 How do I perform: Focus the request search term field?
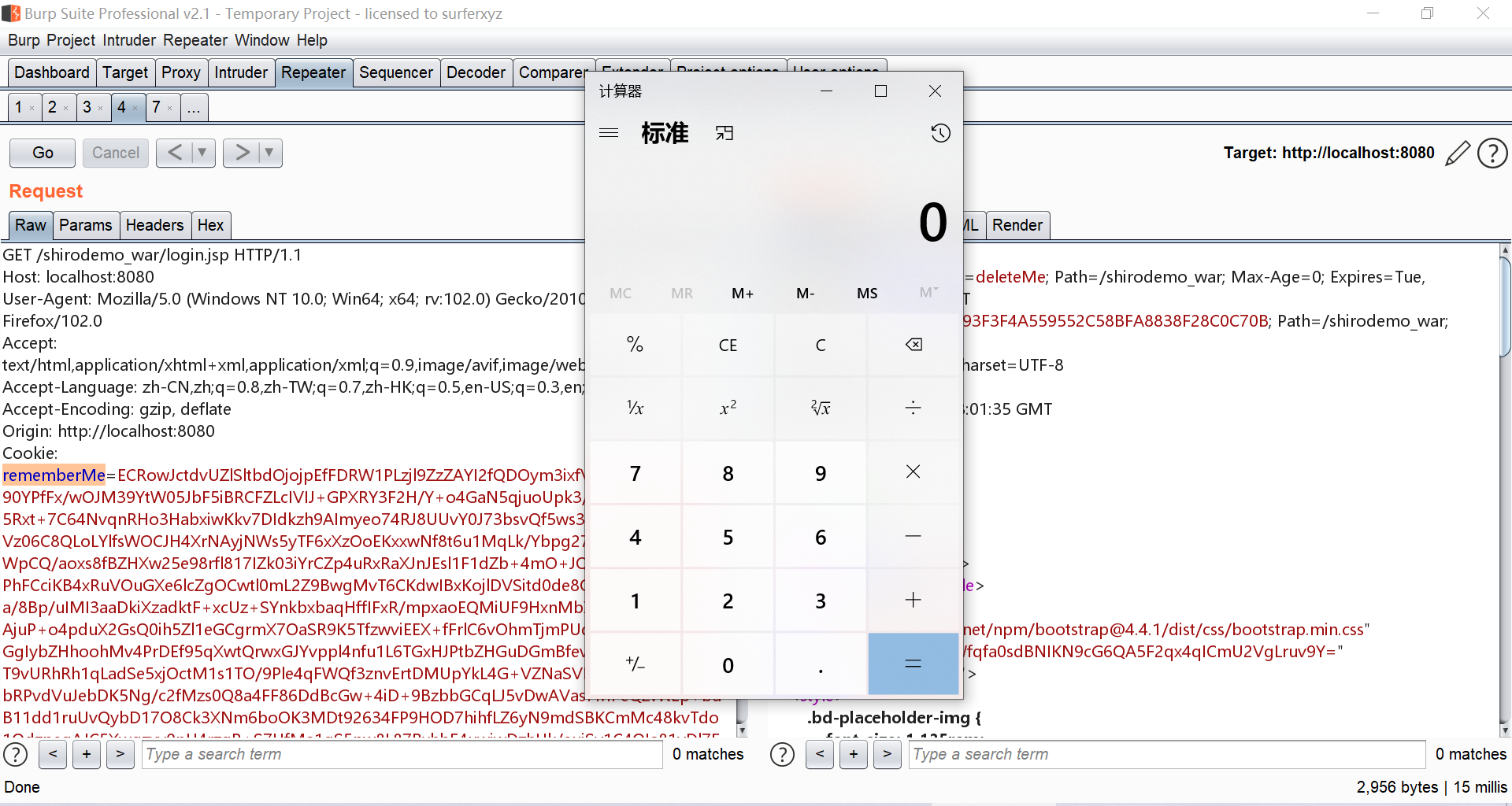click(x=402, y=754)
